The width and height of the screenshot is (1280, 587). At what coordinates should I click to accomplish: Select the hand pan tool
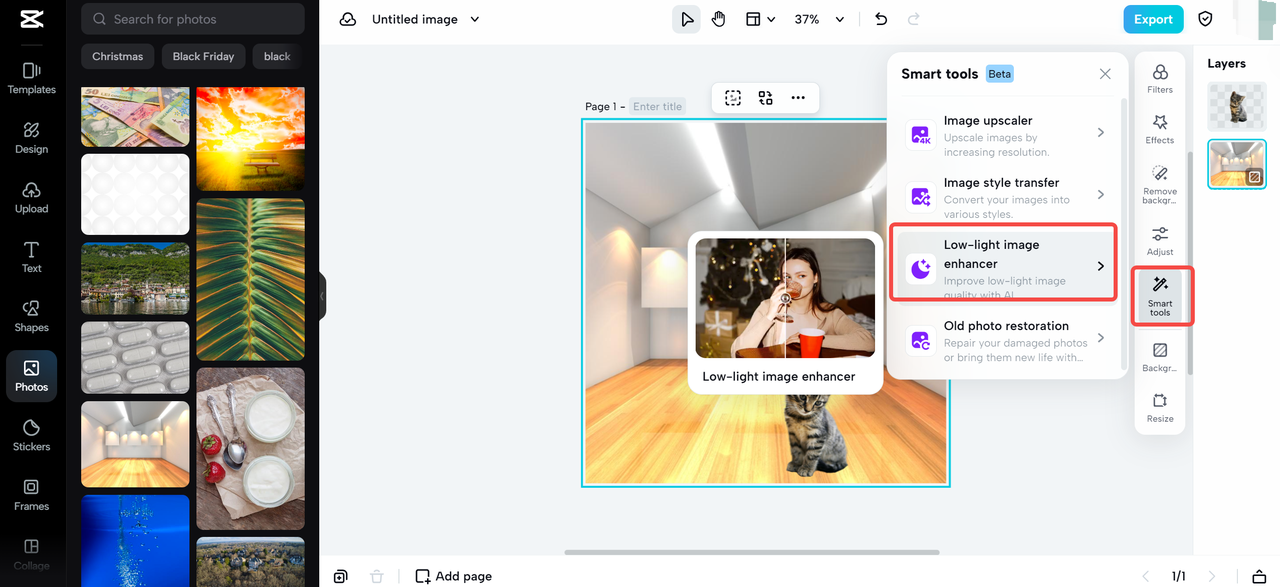[718, 19]
